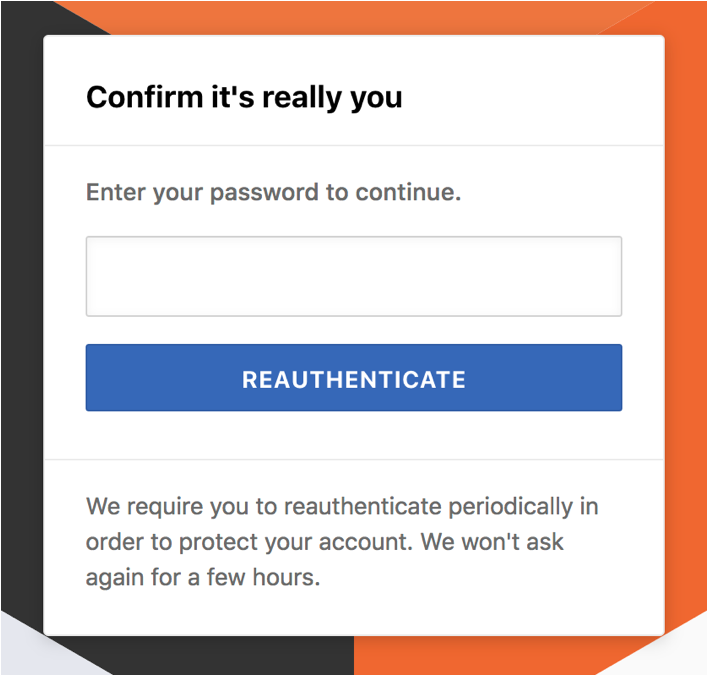Click the dark strip beneath the dialog card
The width and height of the screenshot is (707, 675).
point(234,655)
